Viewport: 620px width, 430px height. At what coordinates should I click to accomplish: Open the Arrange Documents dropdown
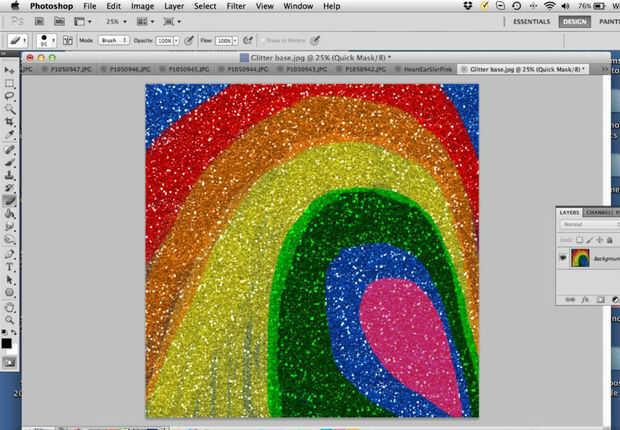[x=147, y=21]
